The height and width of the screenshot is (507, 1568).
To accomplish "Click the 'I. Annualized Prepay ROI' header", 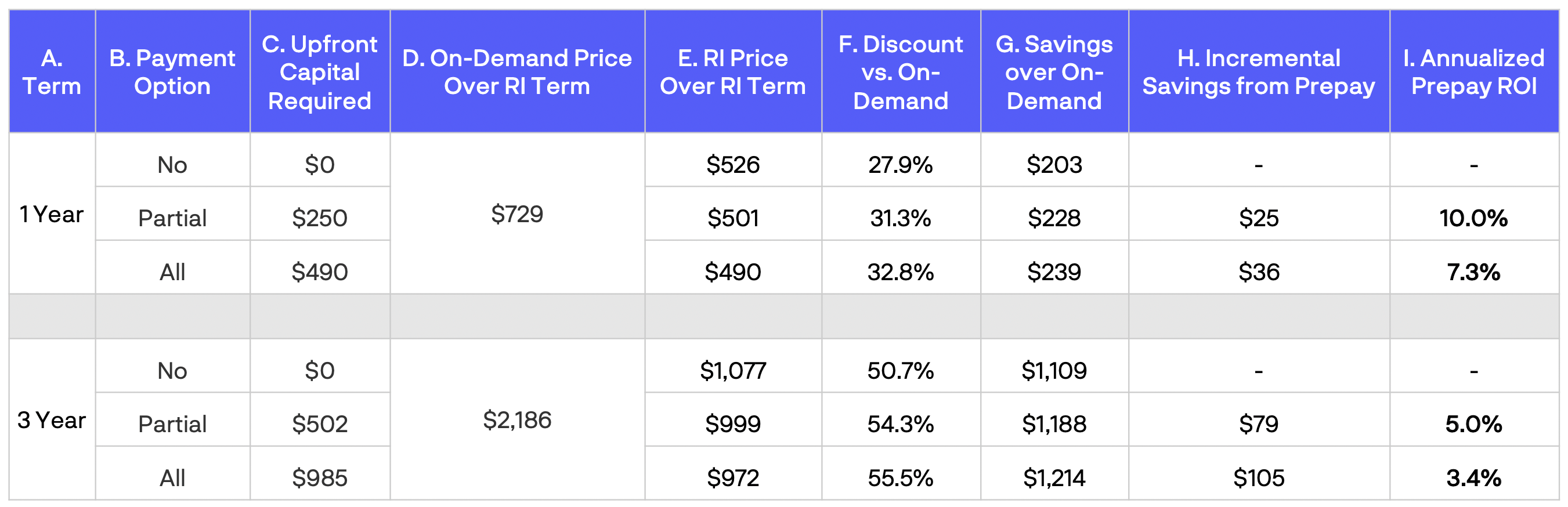I will pos(1473,72).
